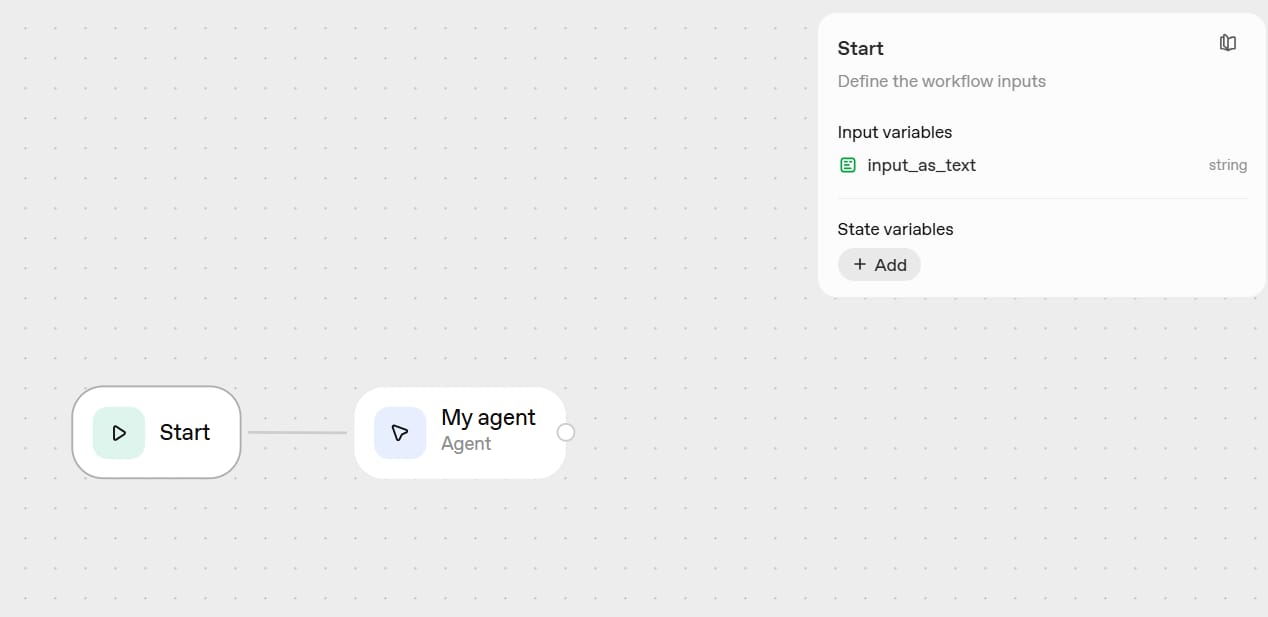The width and height of the screenshot is (1268, 617).
Task: Click 'Define the workflow inputs' description text
Action: [x=941, y=81]
